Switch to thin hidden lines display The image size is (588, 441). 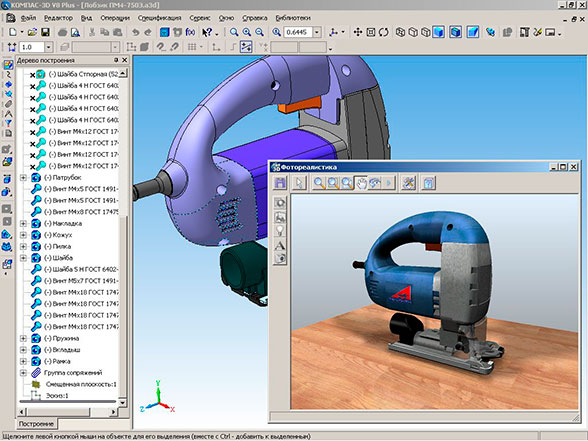click(426, 32)
